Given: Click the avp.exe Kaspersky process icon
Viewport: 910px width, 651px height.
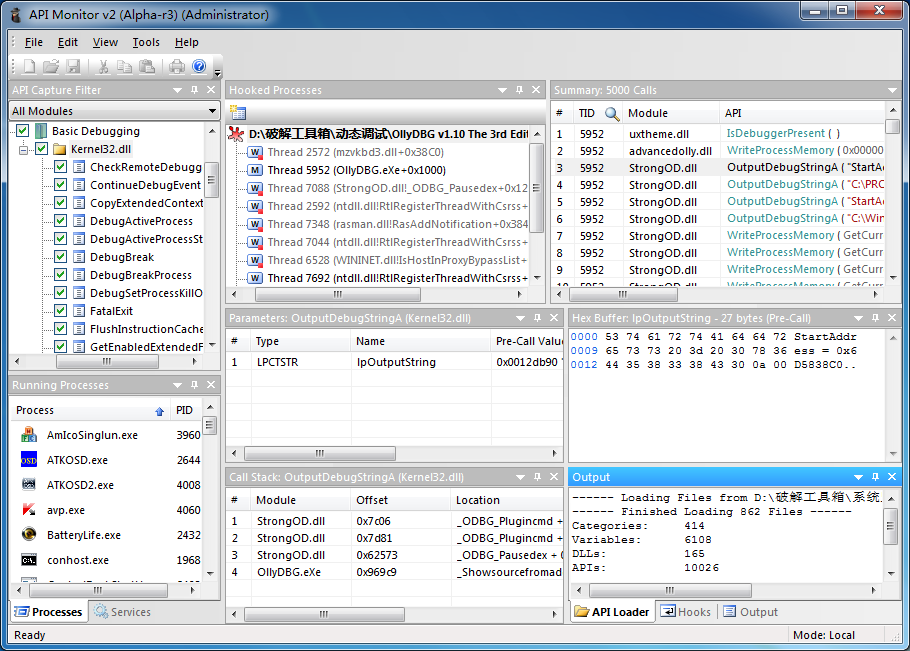Looking at the screenshot, I should [x=29, y=509].
